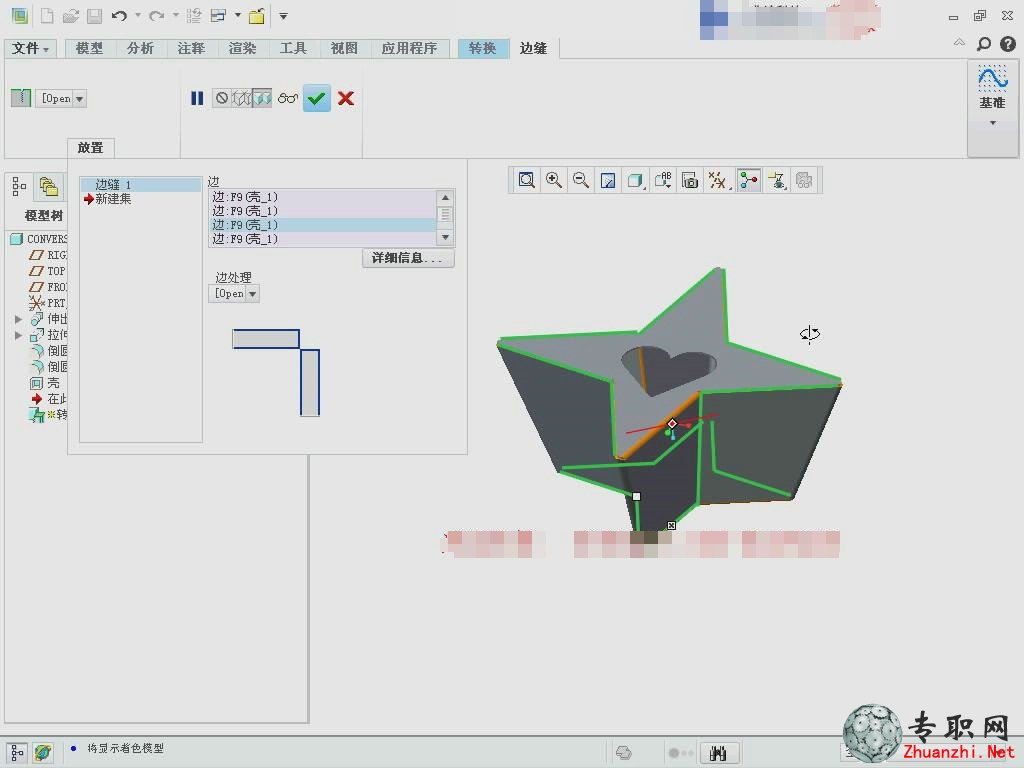Click the 详细信息... details button
This screenshot has width=1024, height=768.
408,258
